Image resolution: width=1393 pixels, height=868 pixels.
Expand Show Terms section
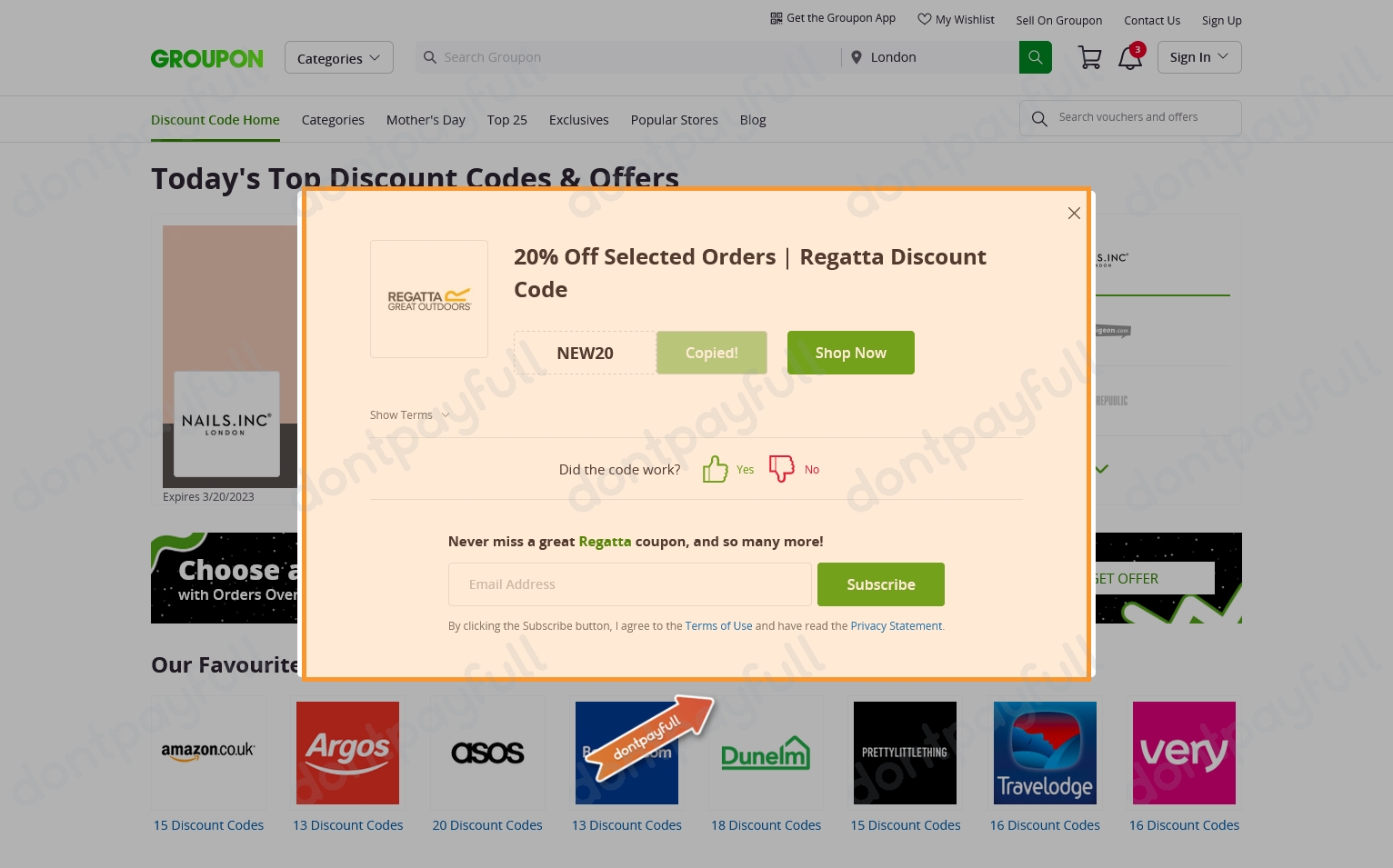tap(410, 415)
